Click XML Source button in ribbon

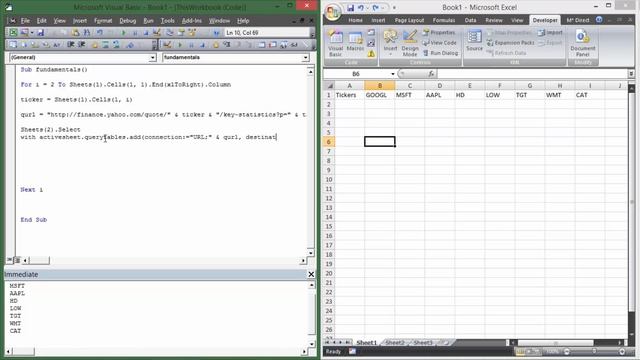click(x=474, y=41)
